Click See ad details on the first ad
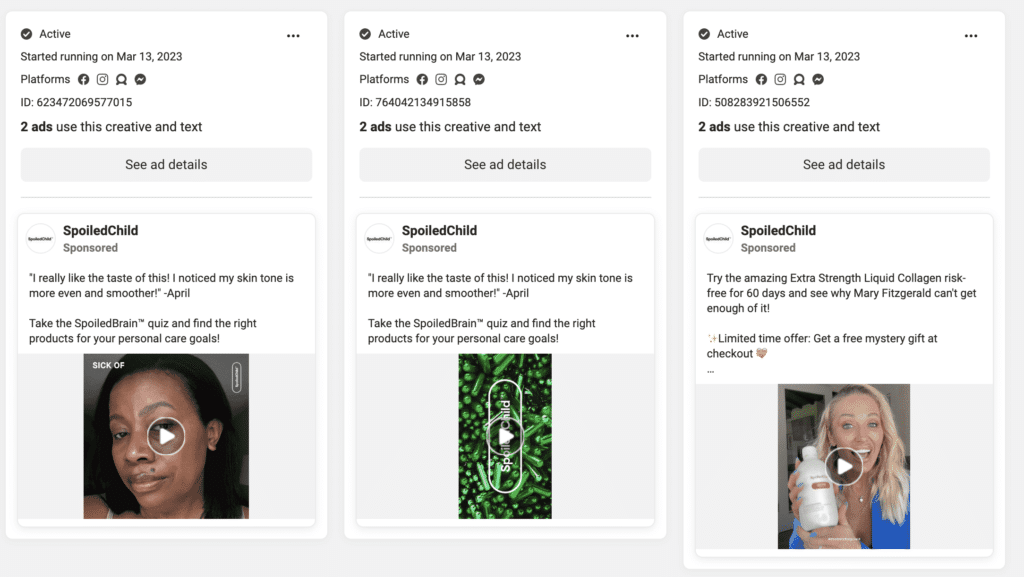 pos(166,165)
